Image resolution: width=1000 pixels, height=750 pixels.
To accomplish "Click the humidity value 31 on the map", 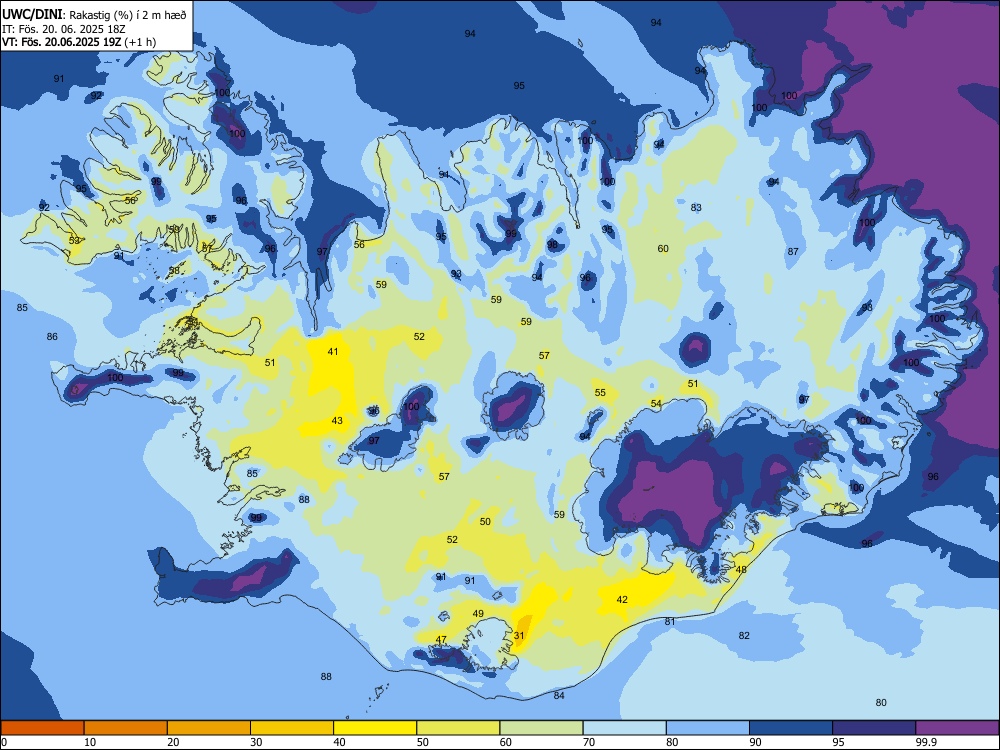I will pos(519,635).
